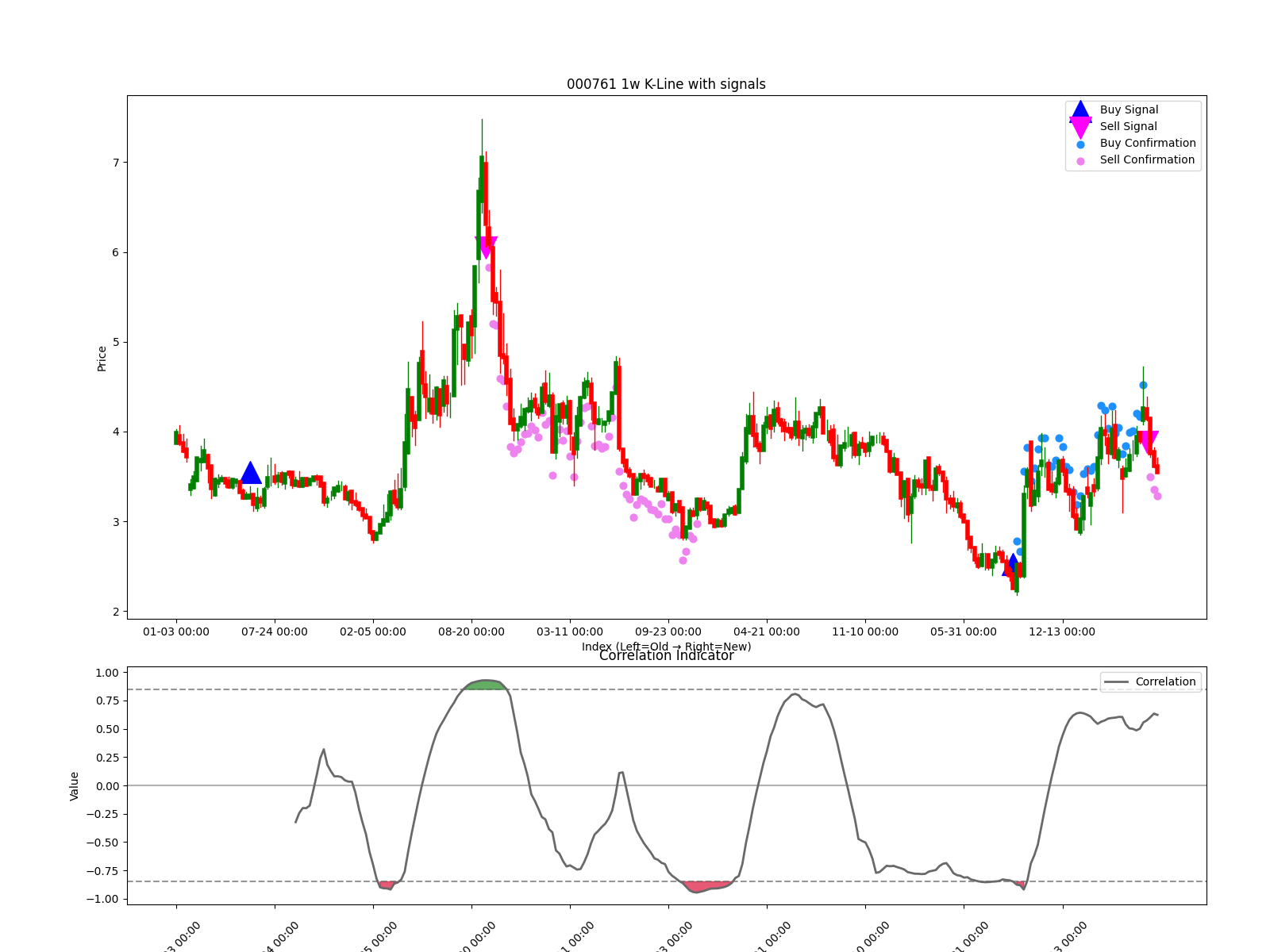Click the correlation tick label '0.00'
Viewport: 1270px width, 952px height.
(106, 786)
